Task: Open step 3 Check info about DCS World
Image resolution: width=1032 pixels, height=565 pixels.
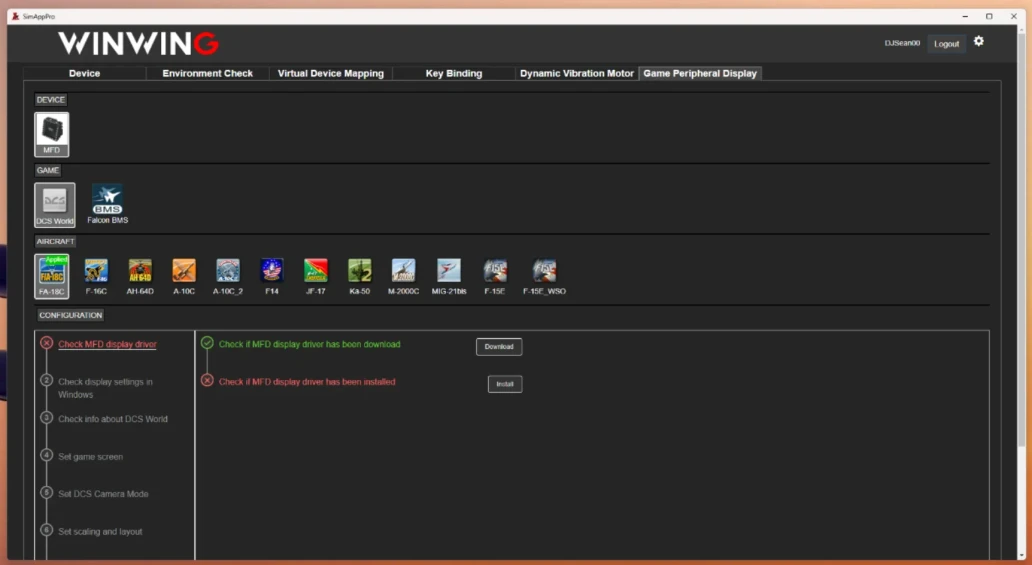Action: (113, 419)
